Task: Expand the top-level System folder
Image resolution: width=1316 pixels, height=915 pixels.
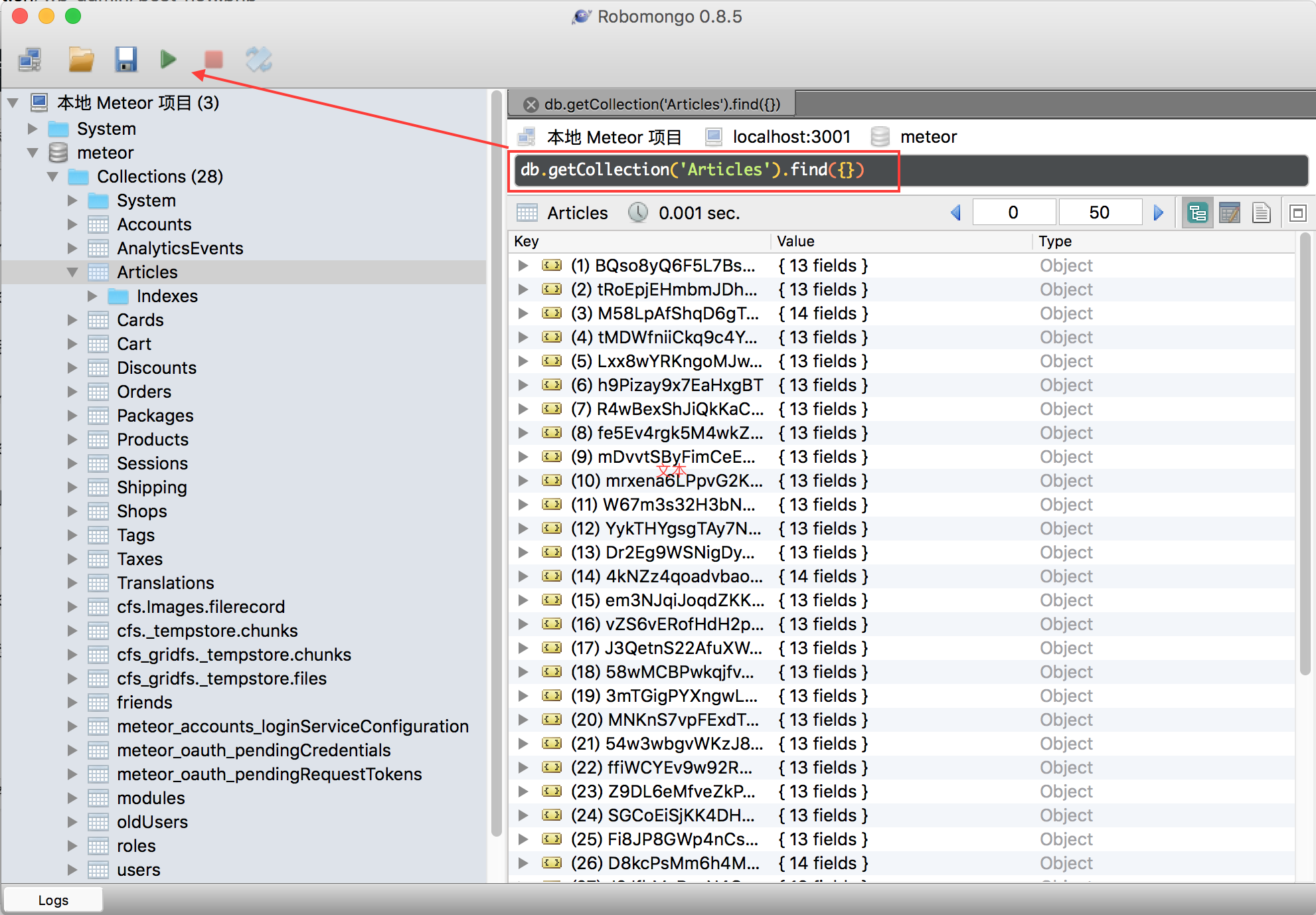Action: tap(33, 129)
